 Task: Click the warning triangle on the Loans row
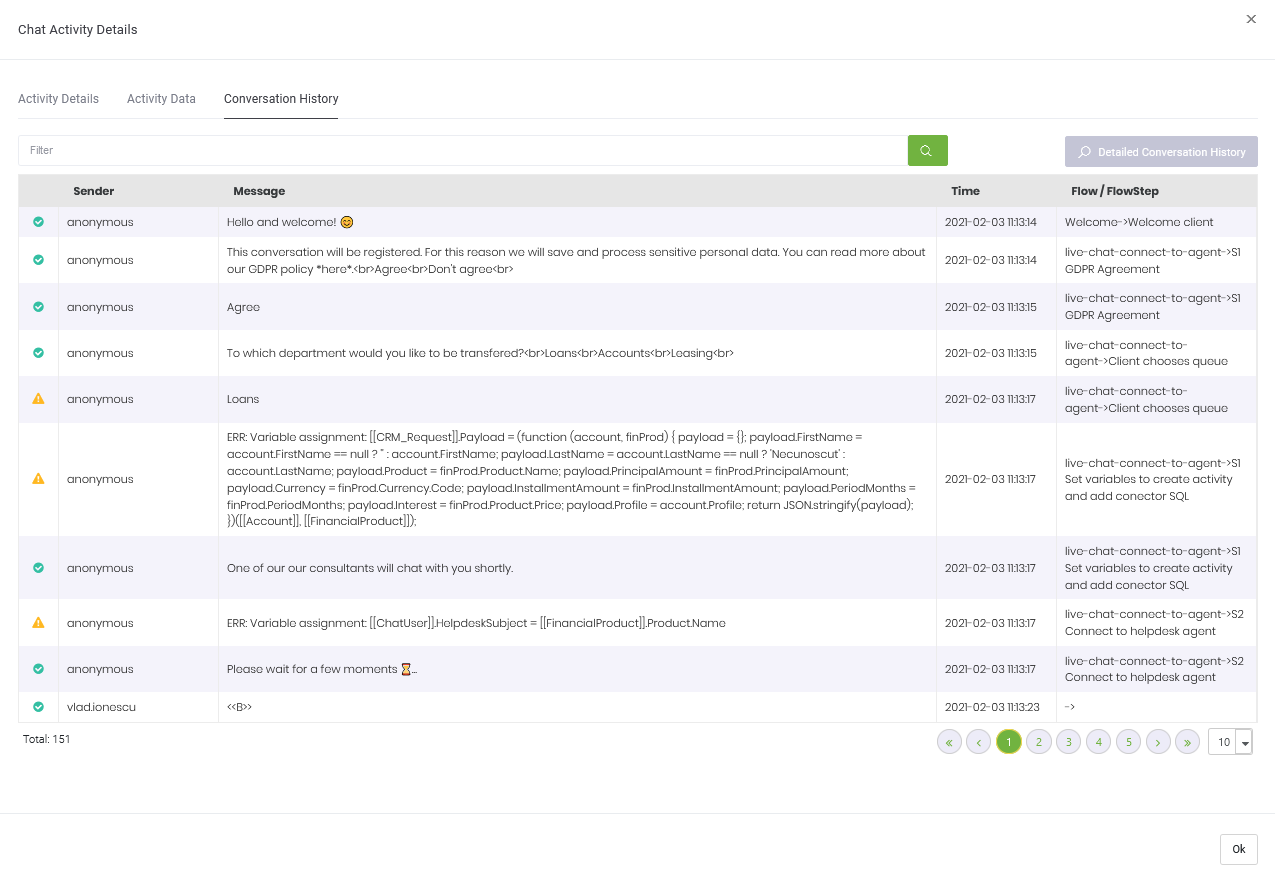(38, 398)
